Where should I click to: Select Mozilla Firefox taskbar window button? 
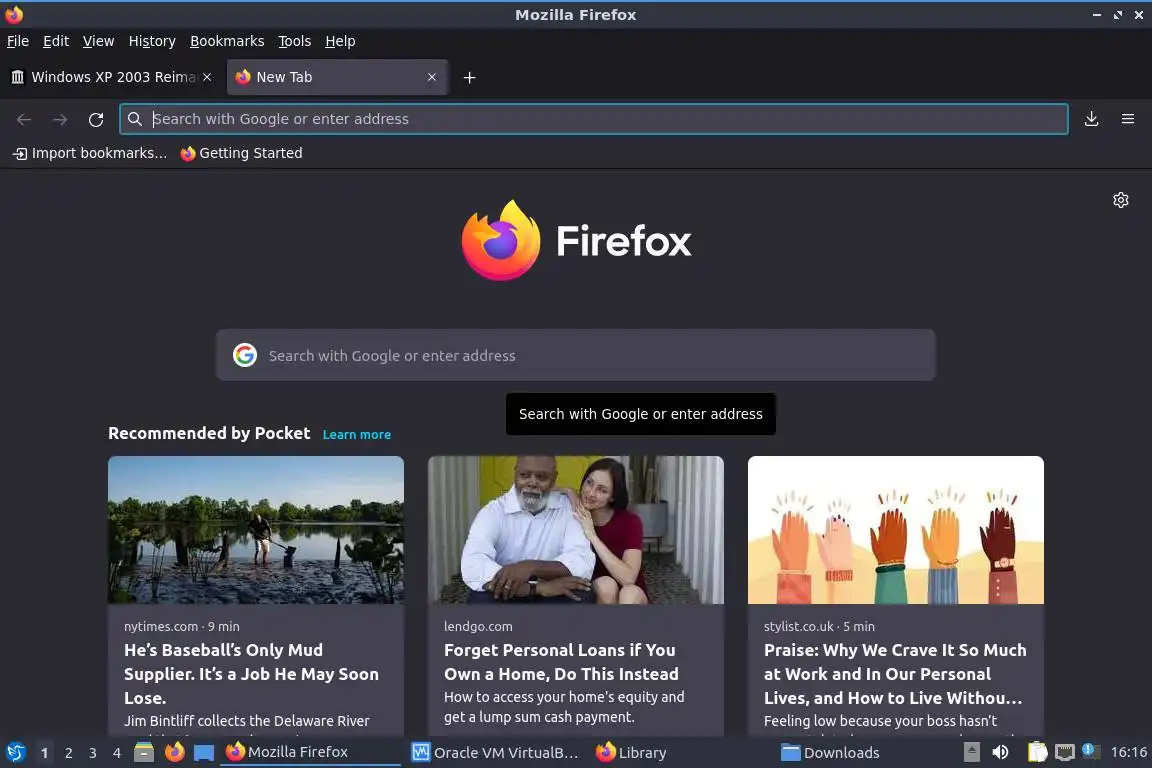coord(310,753)
